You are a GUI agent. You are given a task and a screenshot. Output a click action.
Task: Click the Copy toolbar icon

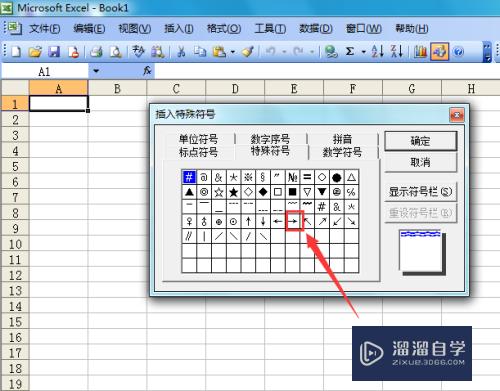200,52
